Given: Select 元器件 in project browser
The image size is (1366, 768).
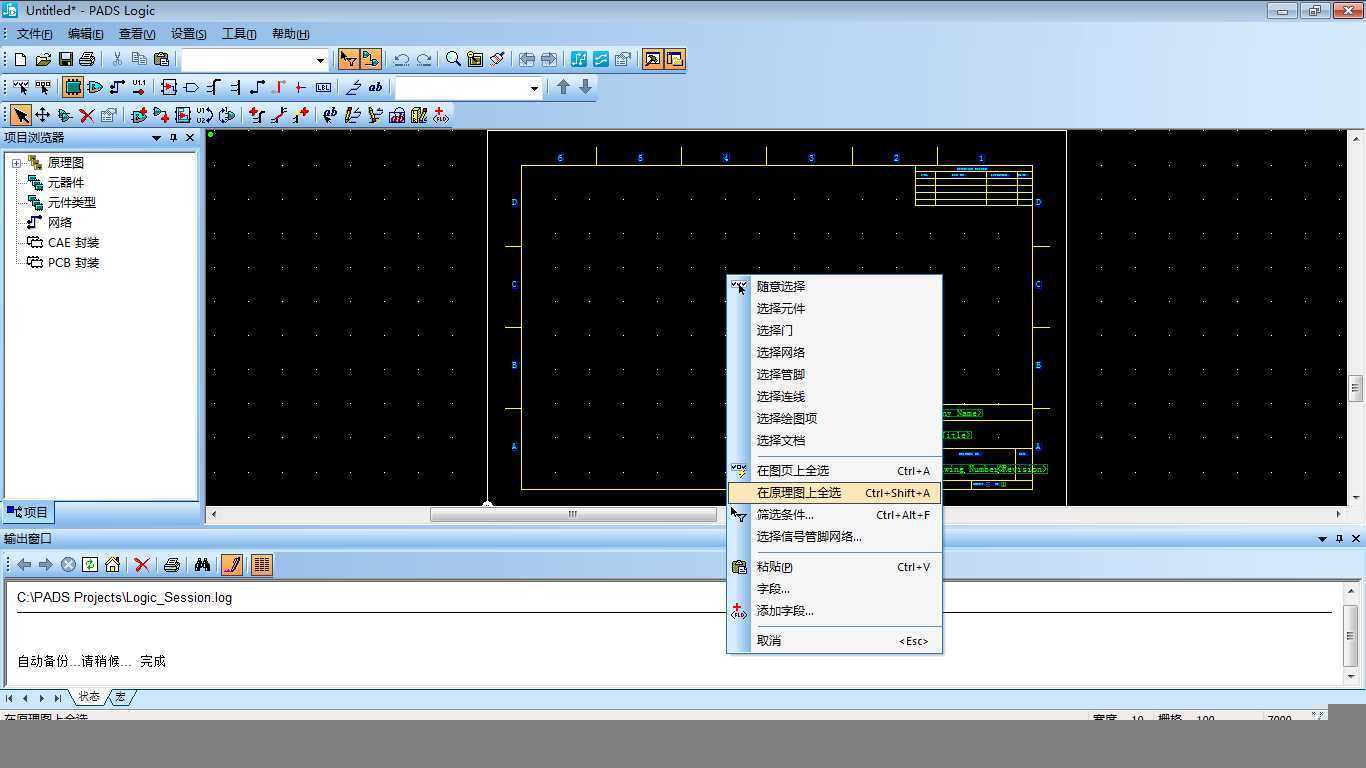Looking at the screenshot, I should point(66,182).
